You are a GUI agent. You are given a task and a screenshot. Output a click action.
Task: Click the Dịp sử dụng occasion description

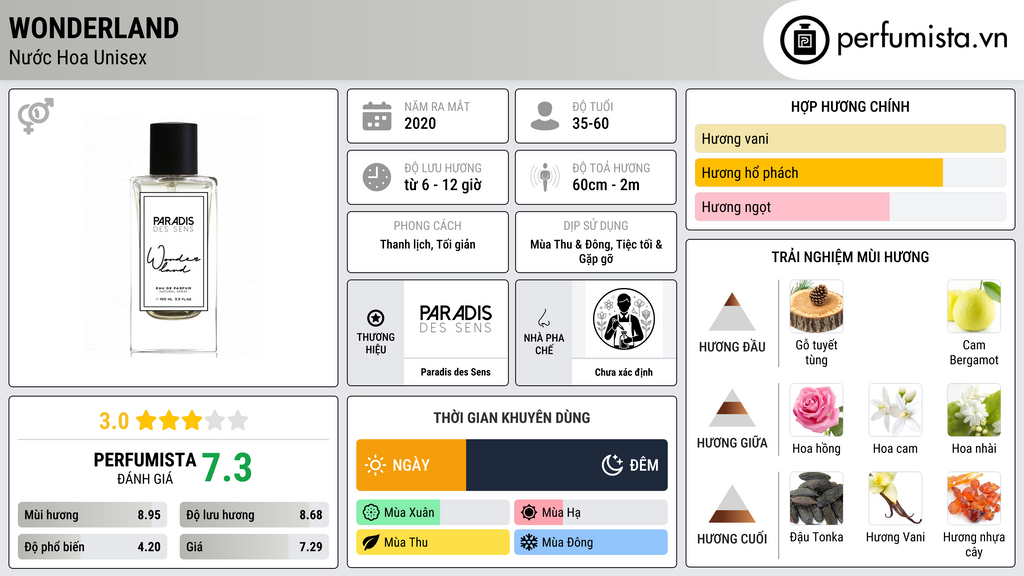coord(596,251)
